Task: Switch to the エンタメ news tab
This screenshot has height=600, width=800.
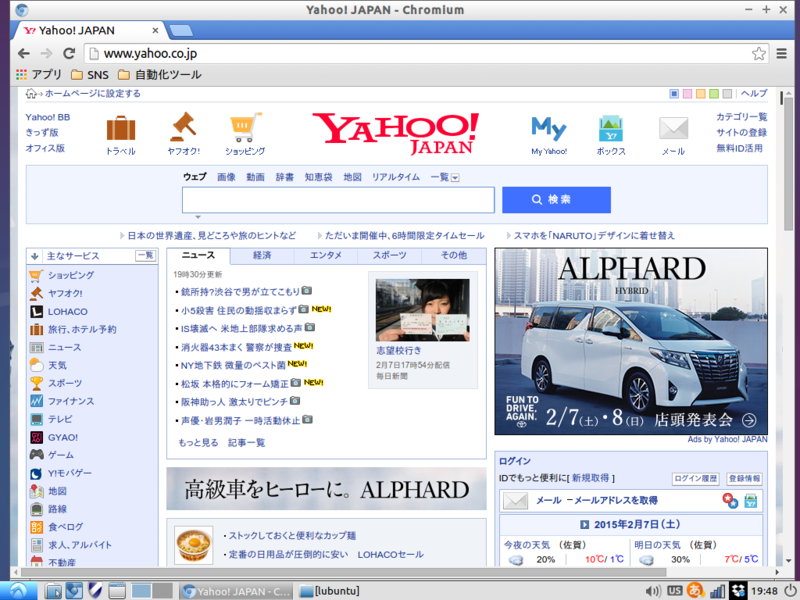Action: [326, 256]
